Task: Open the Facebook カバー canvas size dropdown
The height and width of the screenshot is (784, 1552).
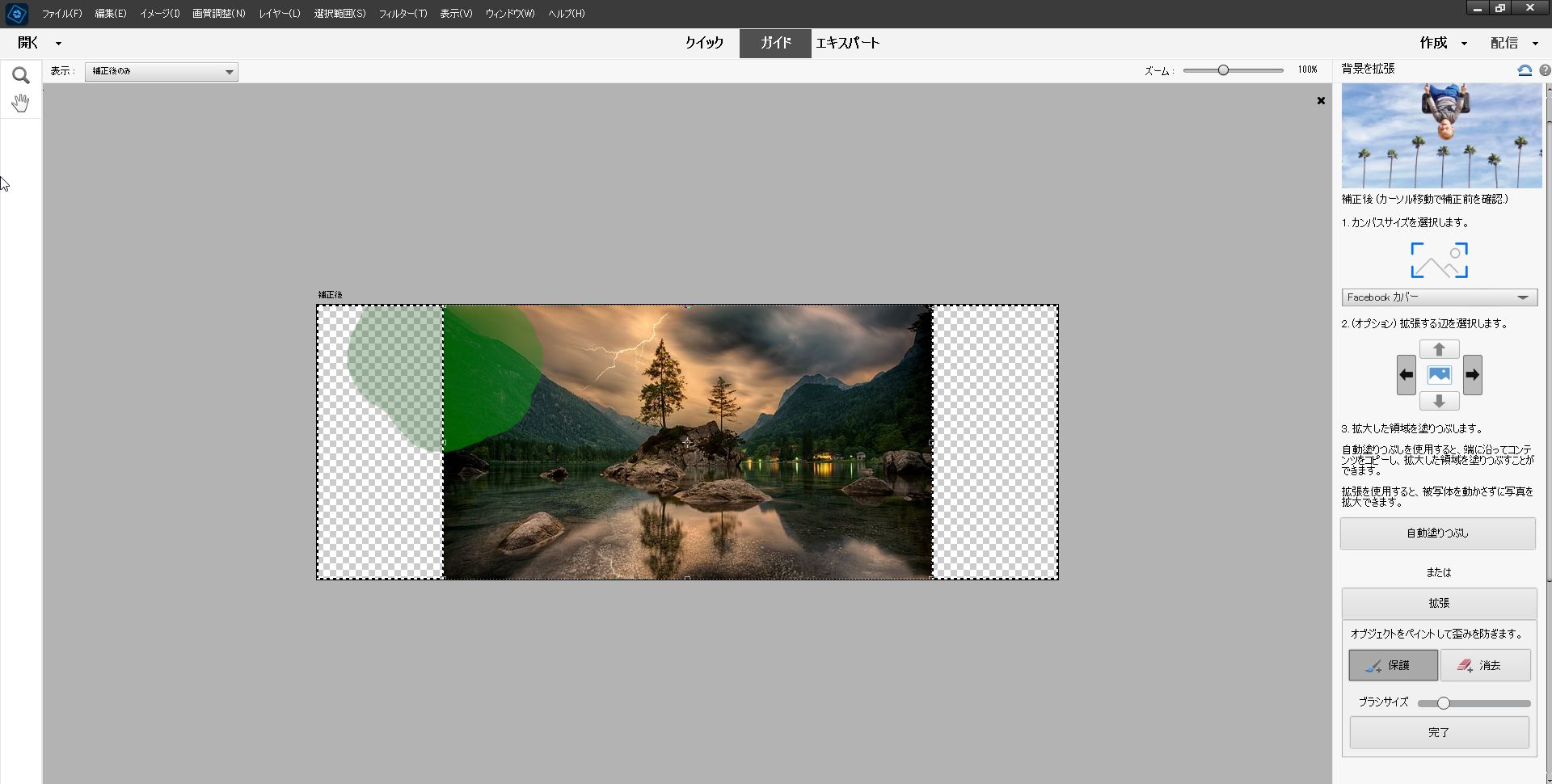Action: (1440, 297)
